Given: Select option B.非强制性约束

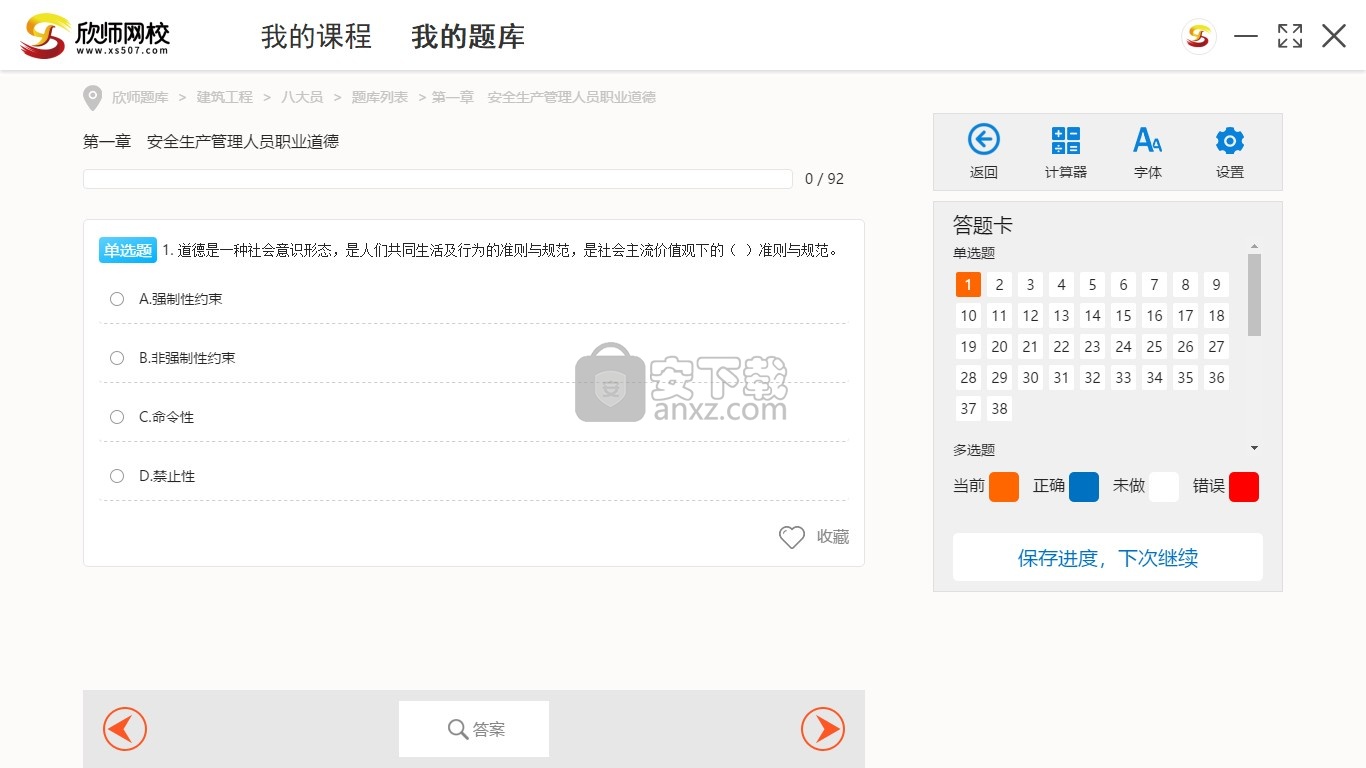Looking at the screenshot, I should (x=117, y=358).
